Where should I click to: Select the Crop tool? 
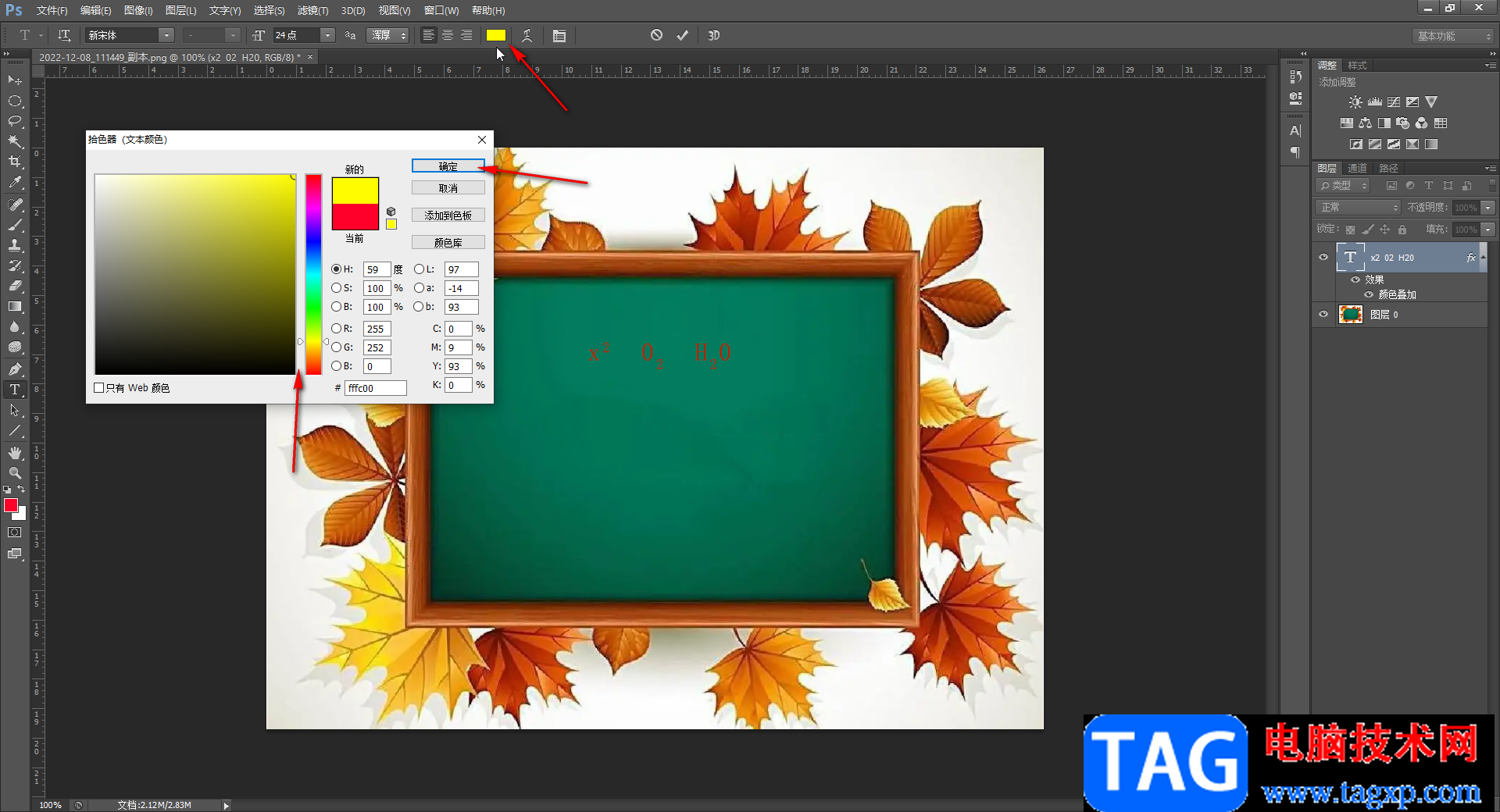[15, 162]
